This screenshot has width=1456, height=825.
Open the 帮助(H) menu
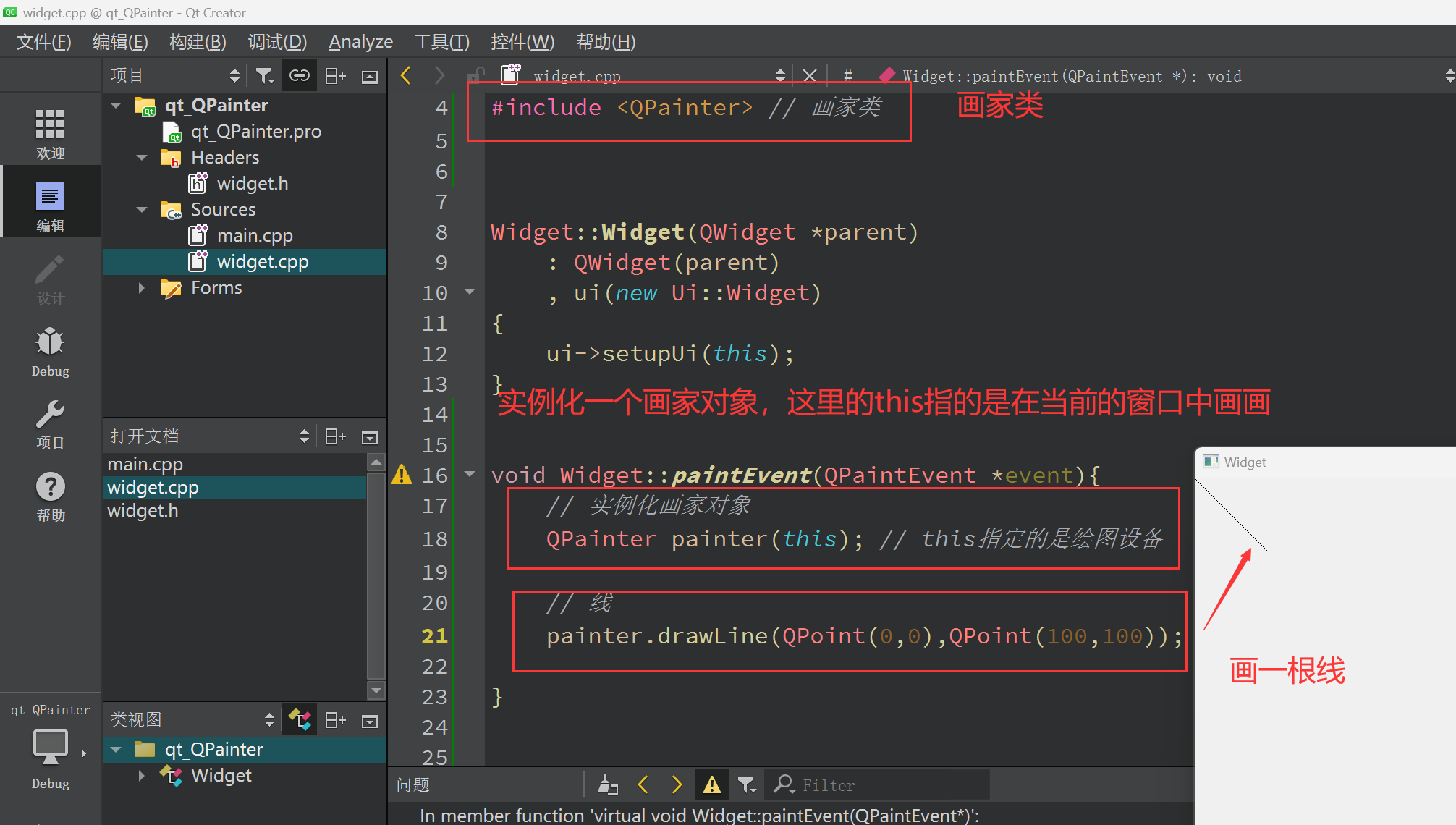tap(606, 42)
